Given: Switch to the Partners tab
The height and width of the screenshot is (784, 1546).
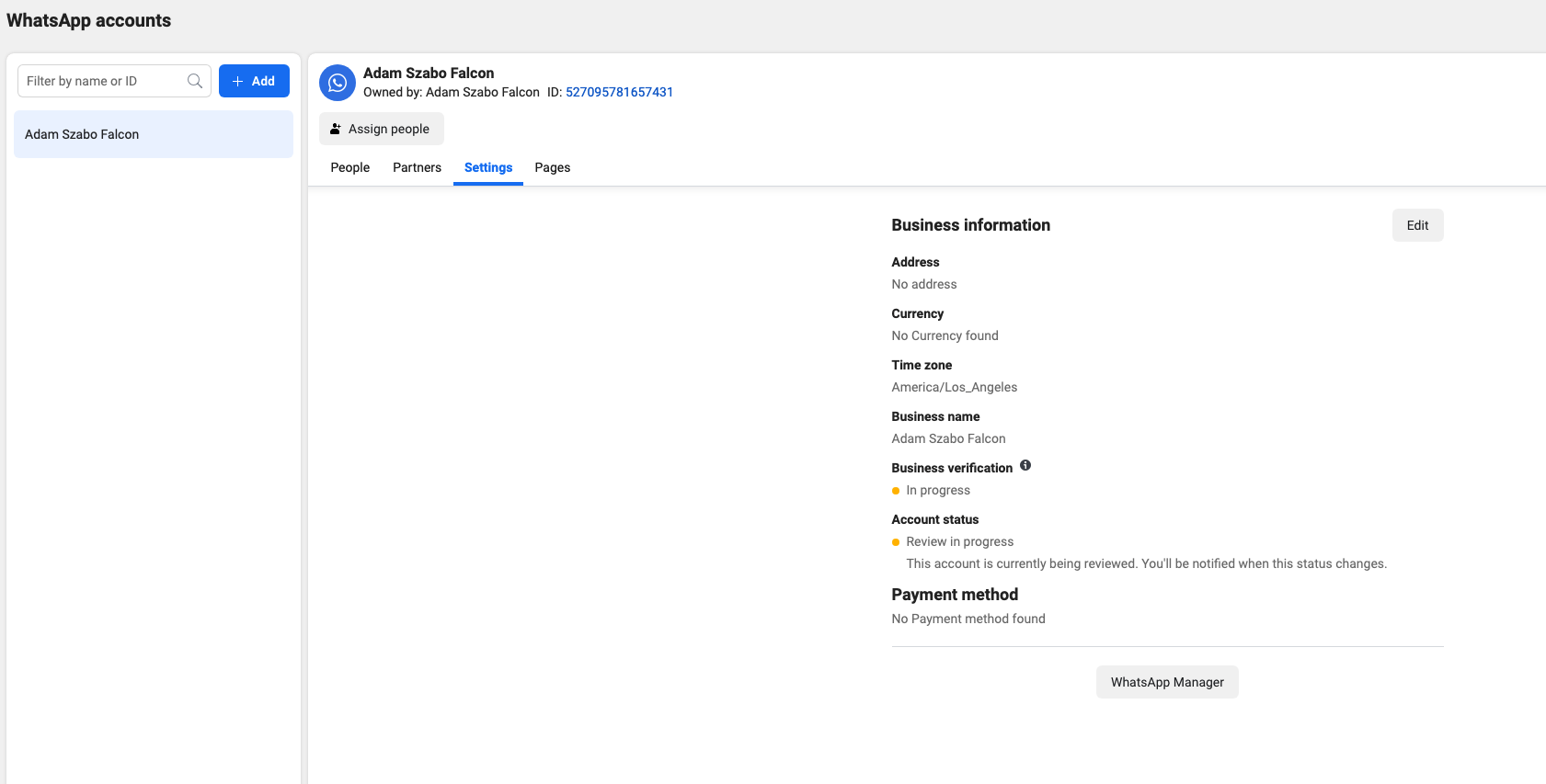Looking at the screenshot, I should (417, 167).
